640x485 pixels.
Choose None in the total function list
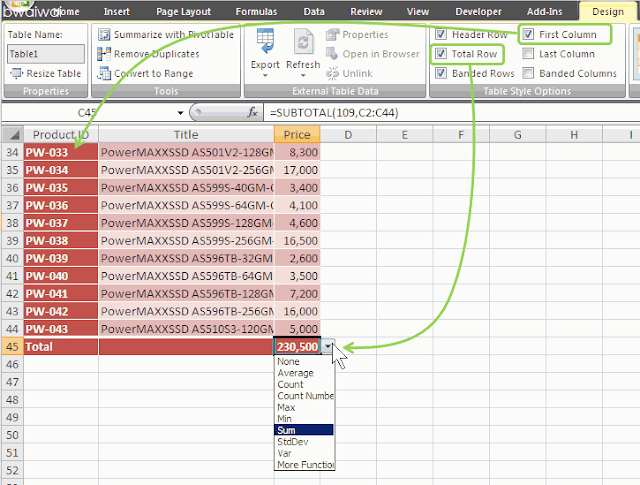click(x=304, y=362)
